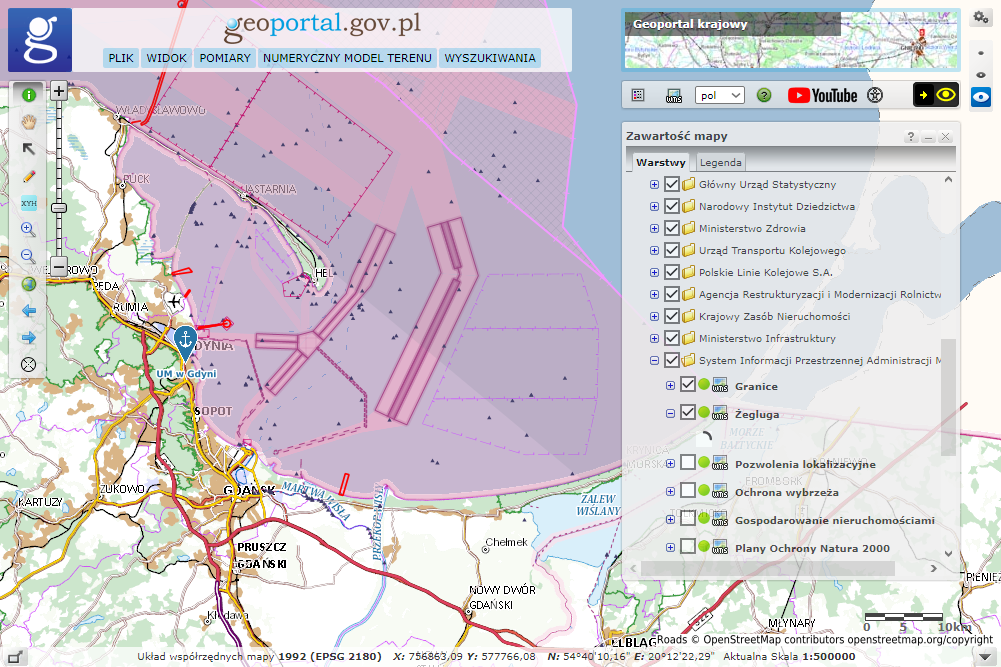Select the zoom-in magnifier tool

(x=29, y=230)
